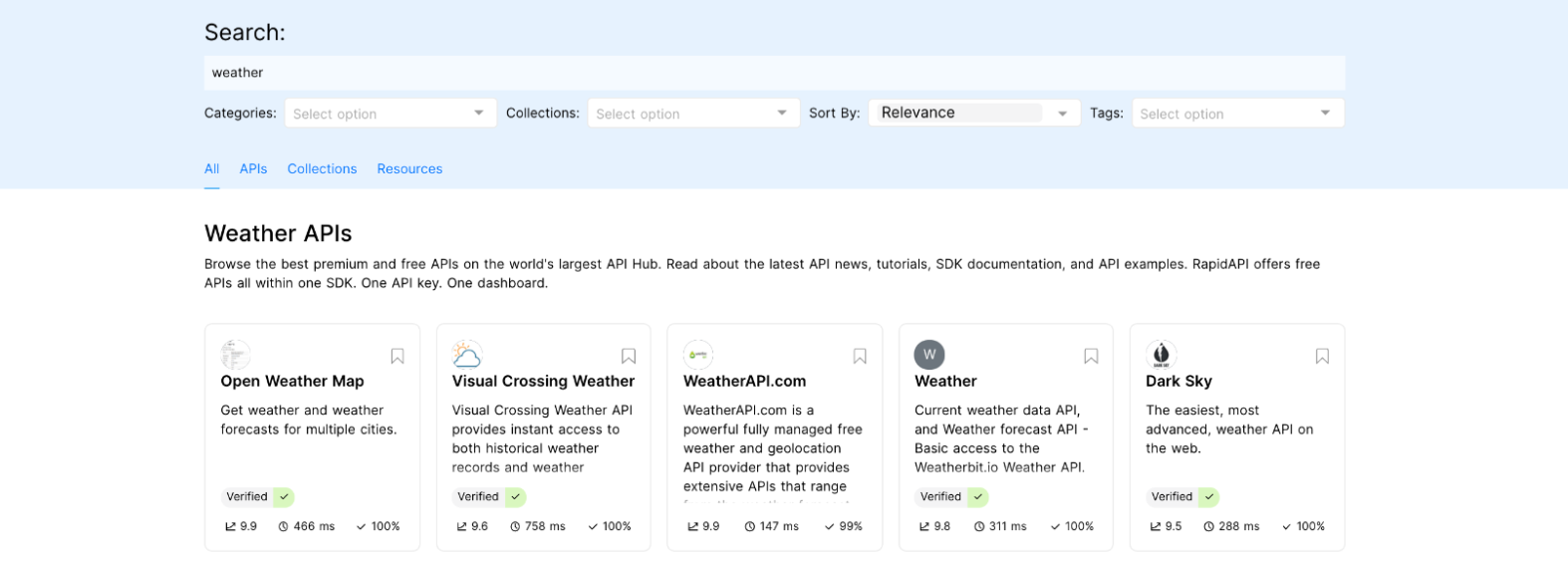Click WeatherAPI.com popularity score 9.9
Screen dimensions: 1568x564
click(703, 526)
